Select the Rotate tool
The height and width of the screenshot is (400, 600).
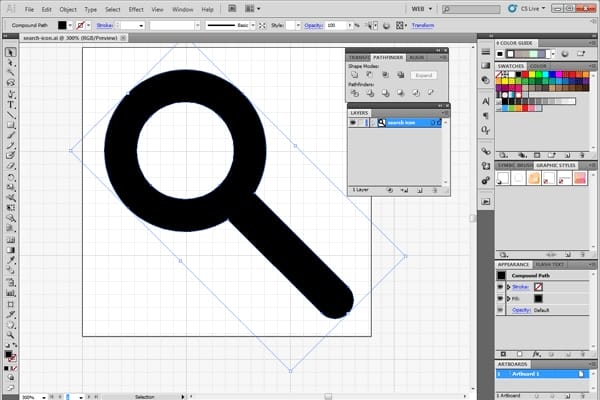[11, 177]
